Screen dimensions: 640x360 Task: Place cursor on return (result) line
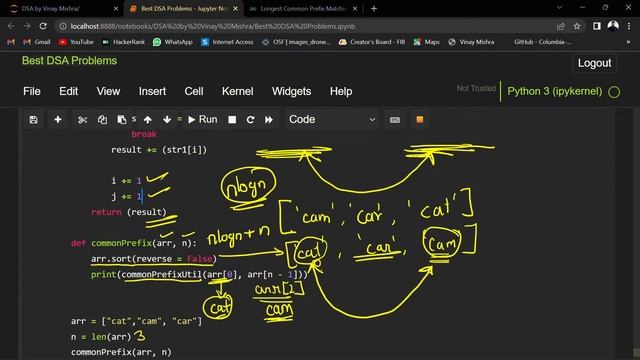coord(129,212)
